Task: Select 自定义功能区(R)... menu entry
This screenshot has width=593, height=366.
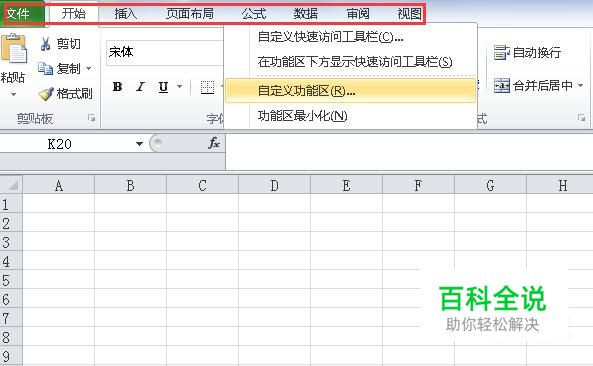Action: (350, 91)
